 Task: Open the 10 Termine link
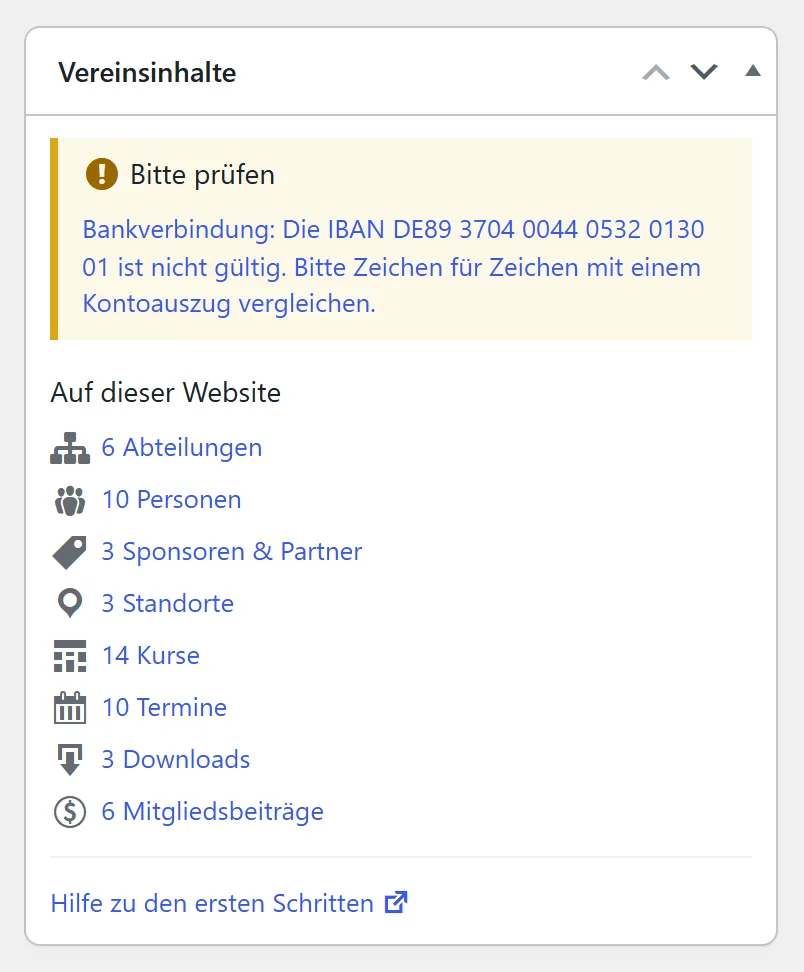click(x=164, y=707)
